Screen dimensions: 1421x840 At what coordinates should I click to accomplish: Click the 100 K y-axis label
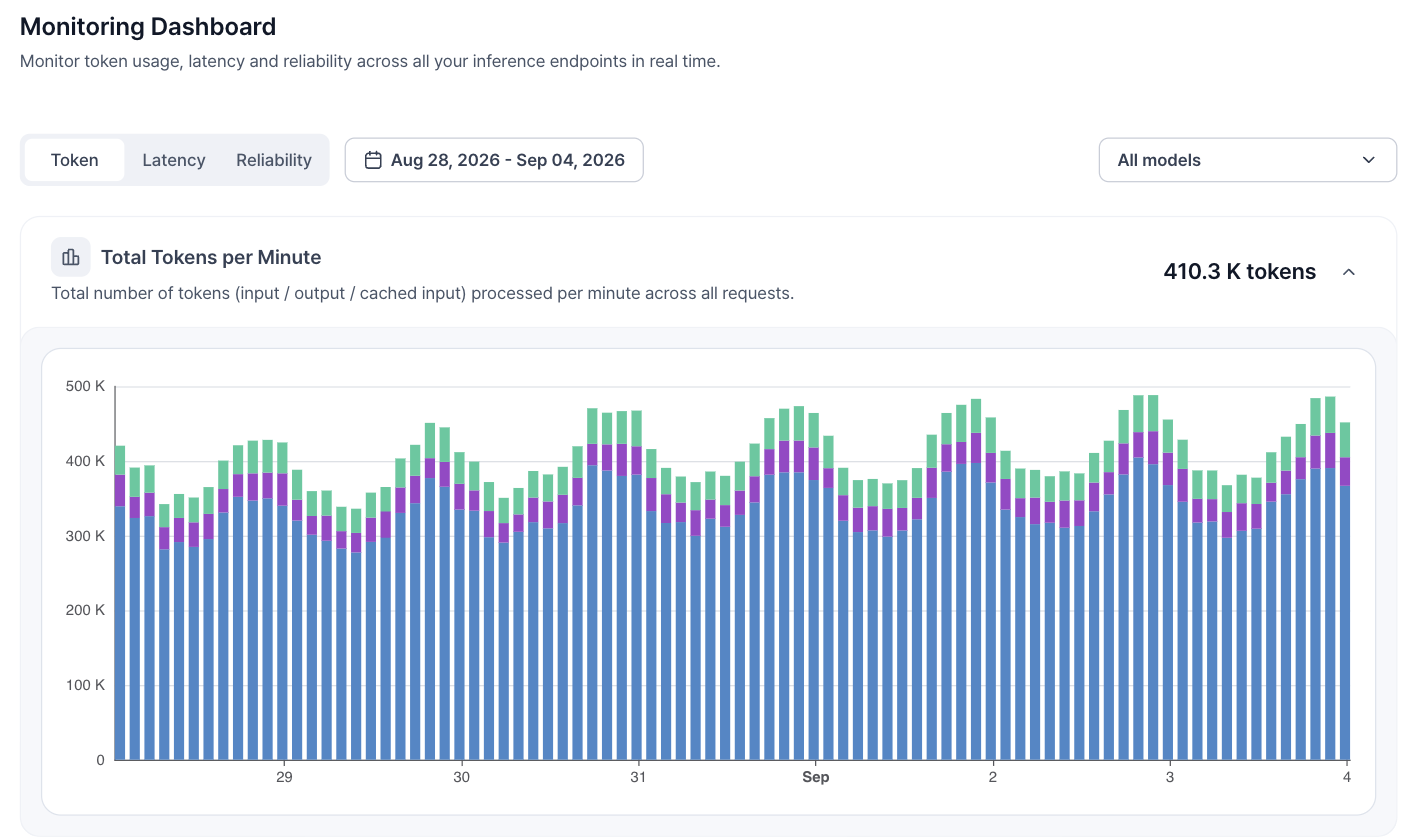point(86,685)
